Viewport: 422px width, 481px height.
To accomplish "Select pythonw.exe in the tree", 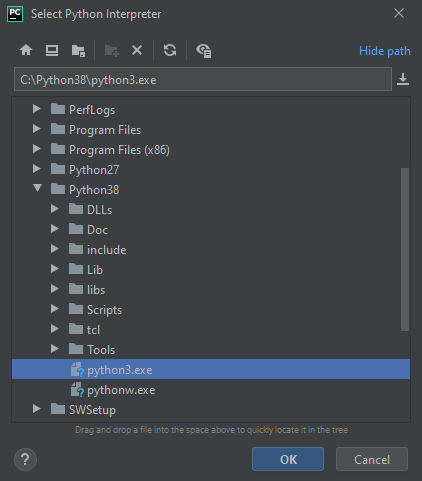I will [211, 390].
